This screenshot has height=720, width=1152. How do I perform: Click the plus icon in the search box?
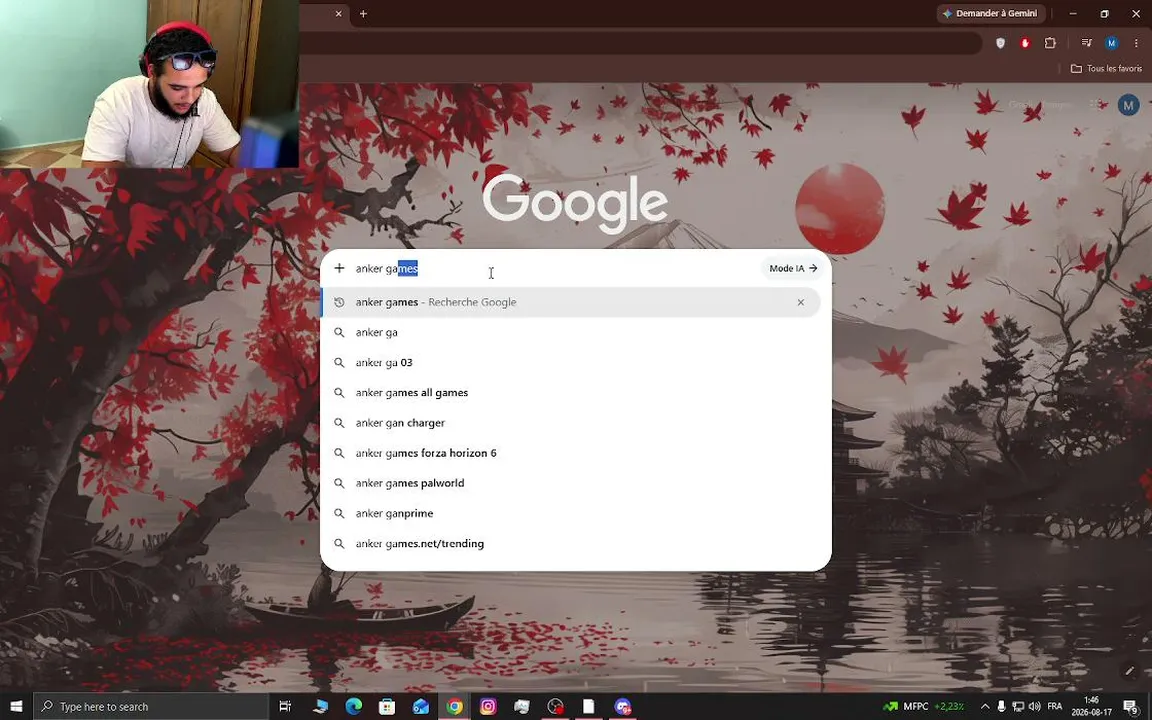pos(339,268)
